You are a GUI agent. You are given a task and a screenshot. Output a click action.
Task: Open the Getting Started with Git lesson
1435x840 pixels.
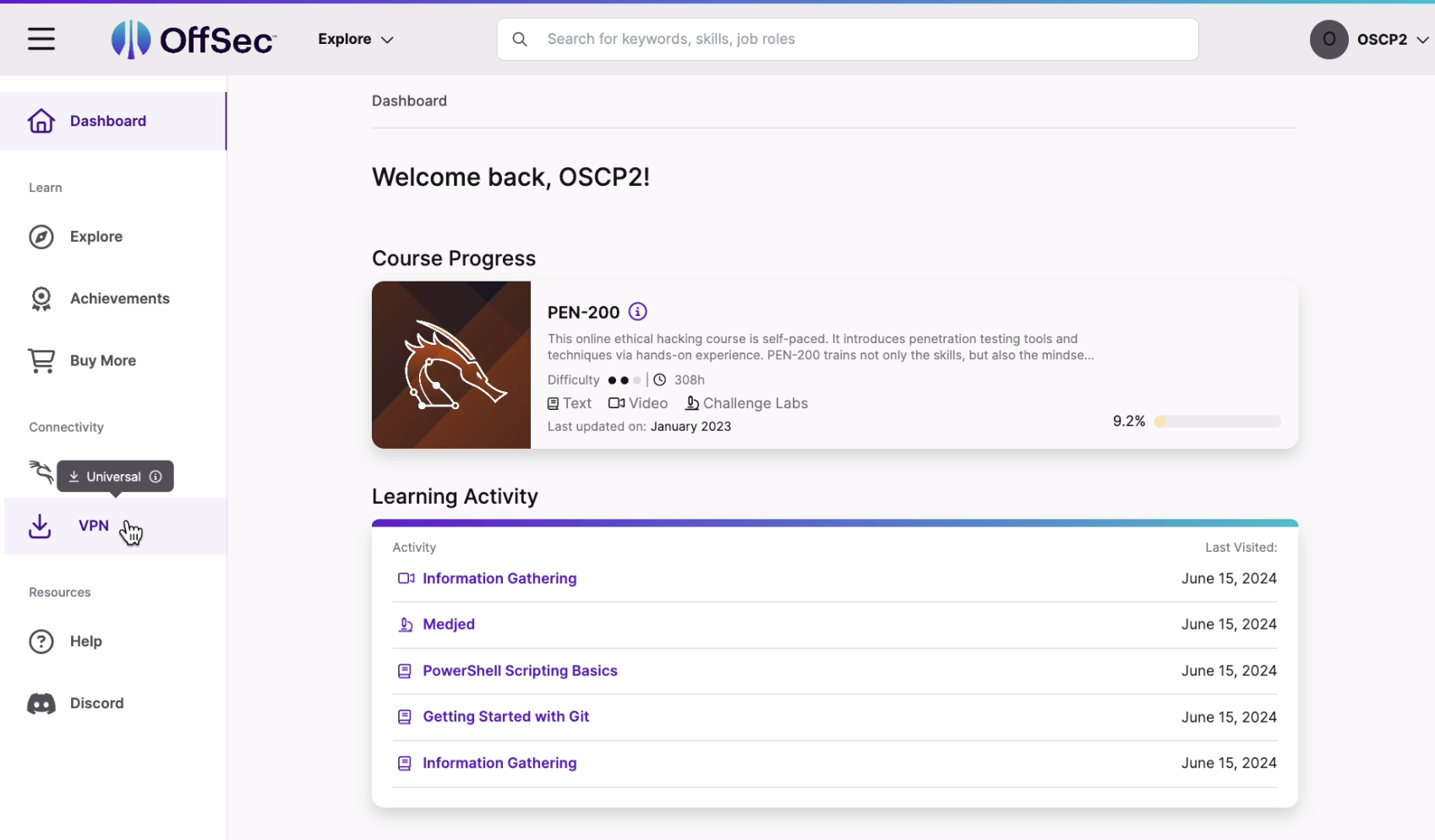[505, 716]
